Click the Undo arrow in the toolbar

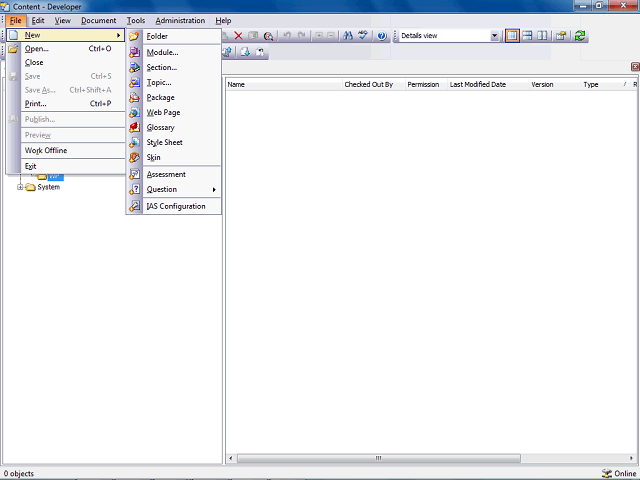[287, 36]
